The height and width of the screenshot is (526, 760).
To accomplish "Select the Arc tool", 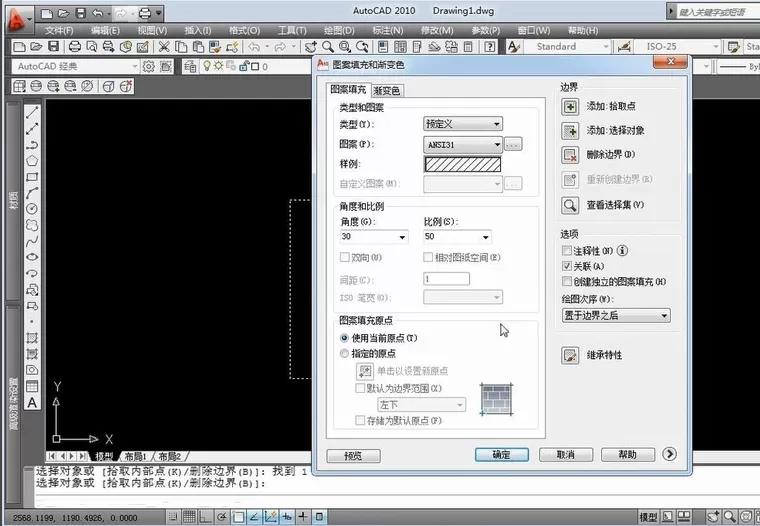I will [32, 193].
